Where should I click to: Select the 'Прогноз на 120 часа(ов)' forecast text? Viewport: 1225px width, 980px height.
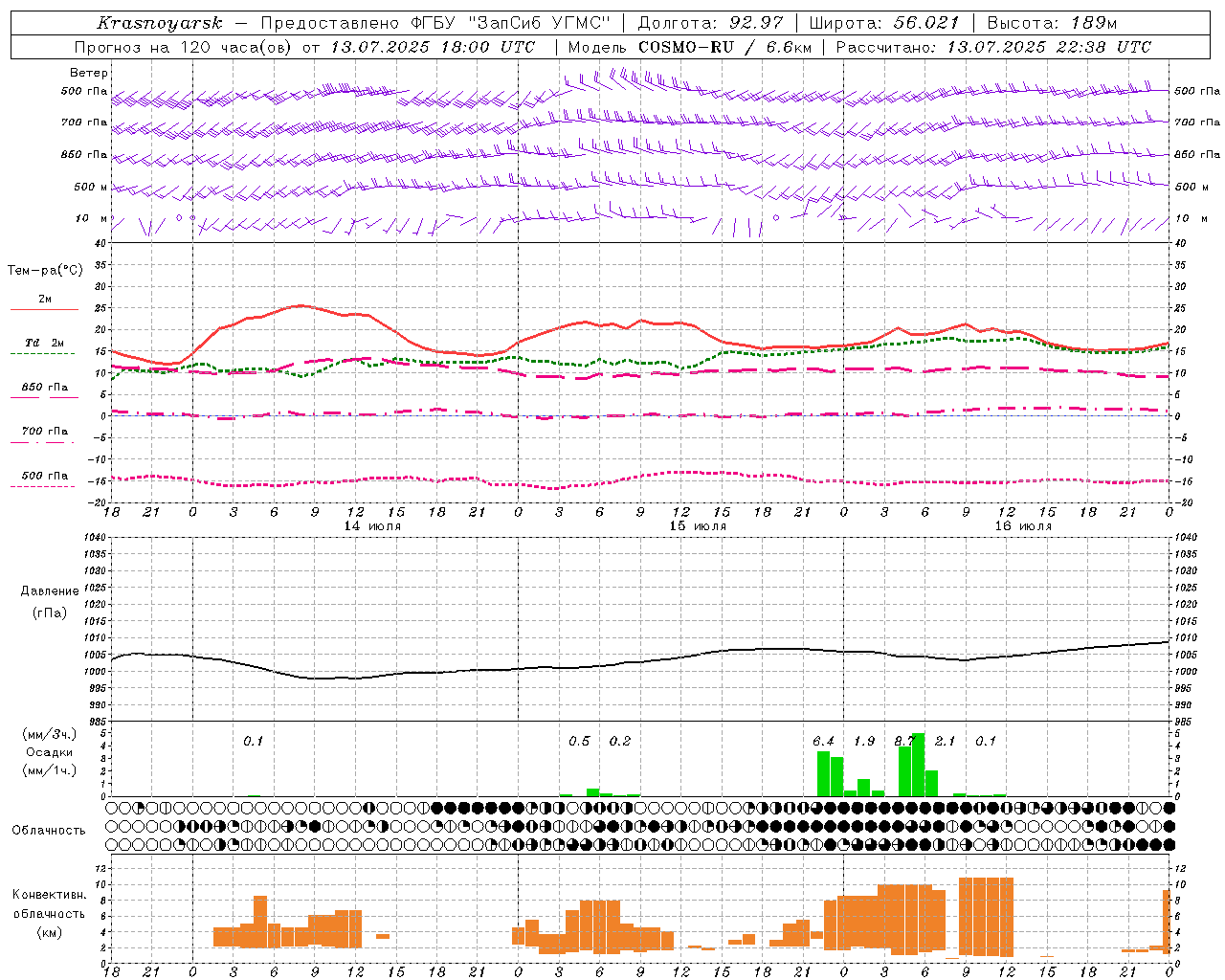[184, 47]
